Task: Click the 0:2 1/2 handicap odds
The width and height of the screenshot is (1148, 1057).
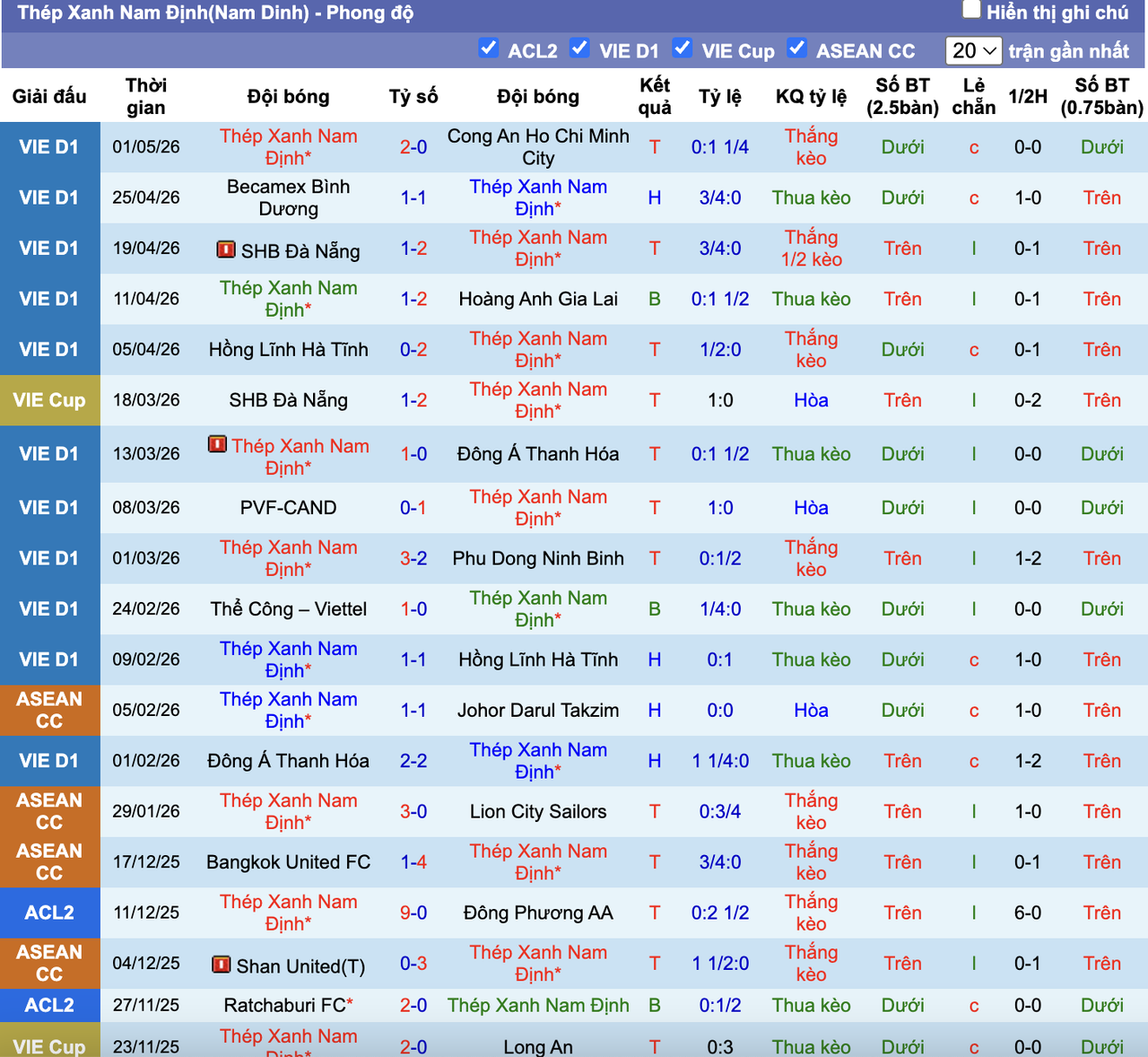Action: point(720,913)
